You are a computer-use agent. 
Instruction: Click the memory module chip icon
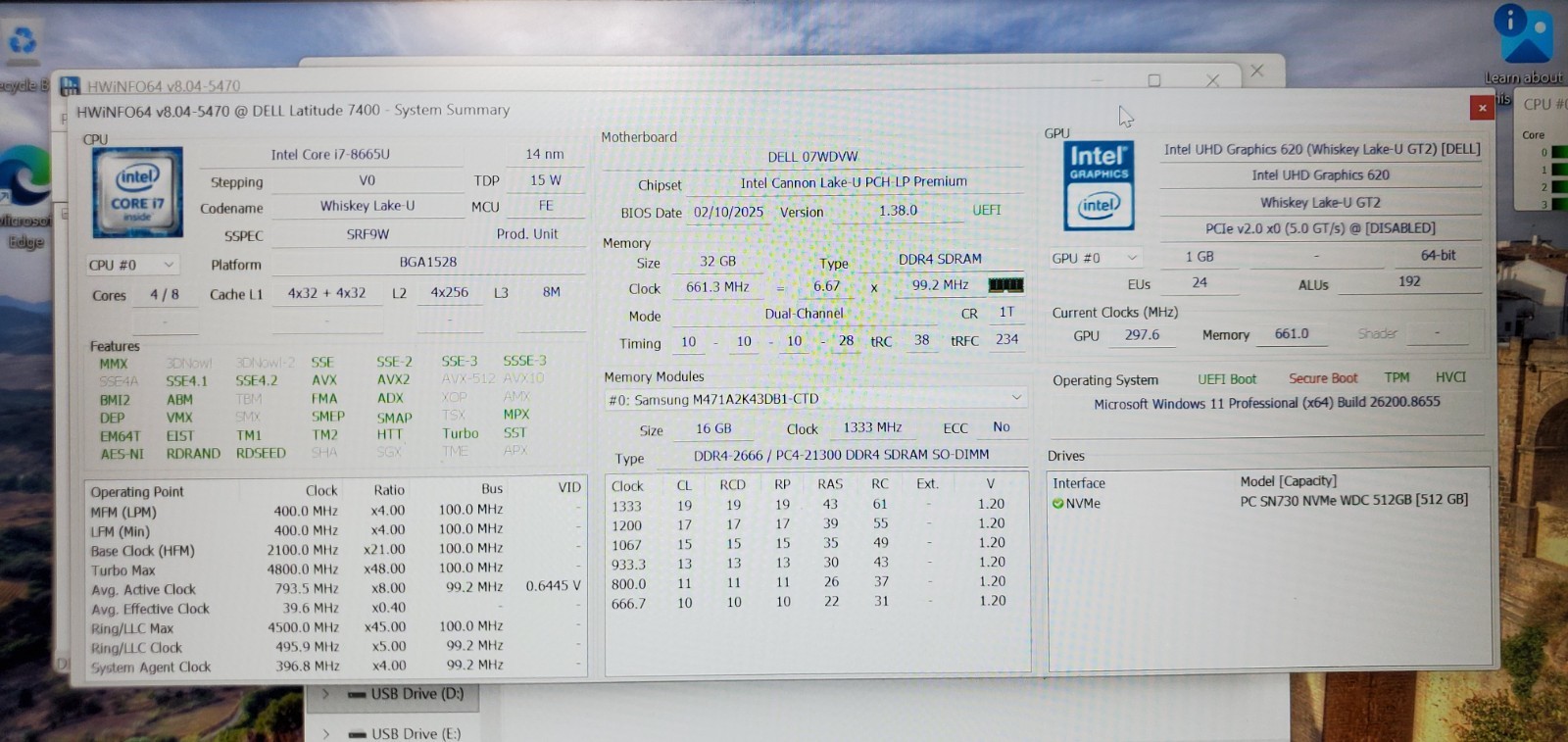tap(1005, 285)
